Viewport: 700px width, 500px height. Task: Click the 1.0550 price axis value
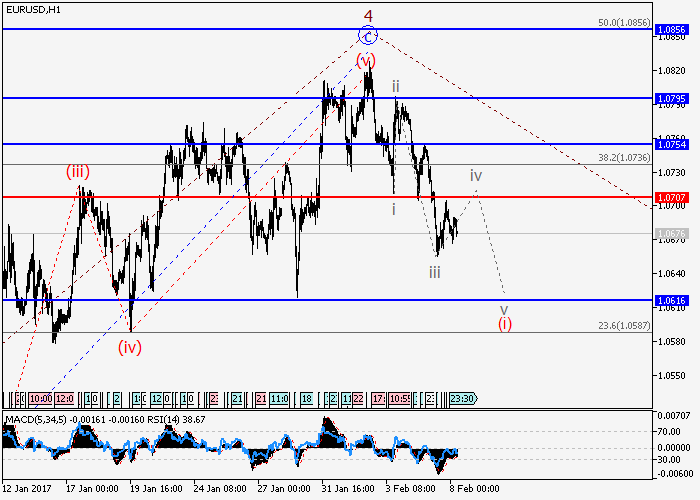pyautogui.click(x=671, y=375)
